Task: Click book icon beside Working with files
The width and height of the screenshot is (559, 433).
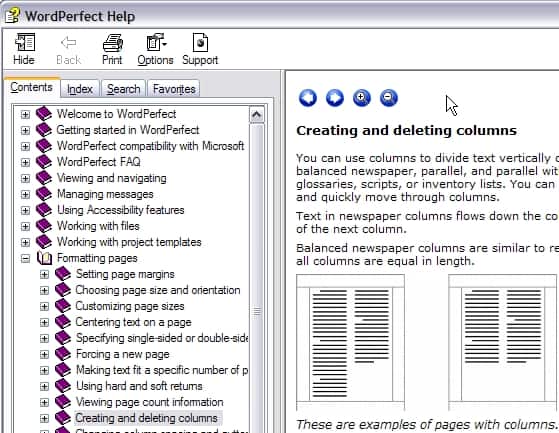Action: click(44, 226)
